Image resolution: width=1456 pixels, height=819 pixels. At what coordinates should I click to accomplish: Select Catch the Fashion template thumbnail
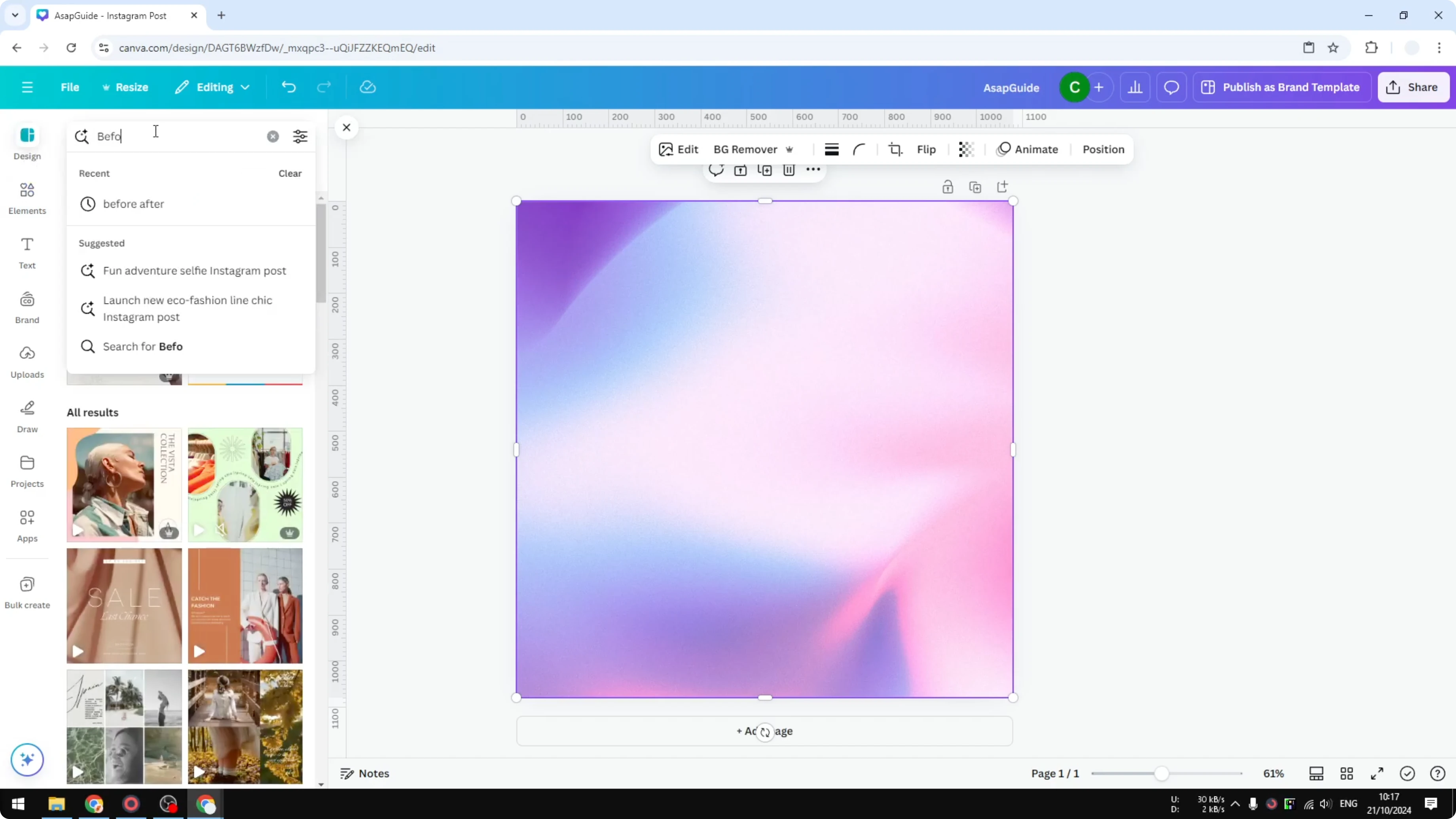pyautogui.click(x=245, y=605)
